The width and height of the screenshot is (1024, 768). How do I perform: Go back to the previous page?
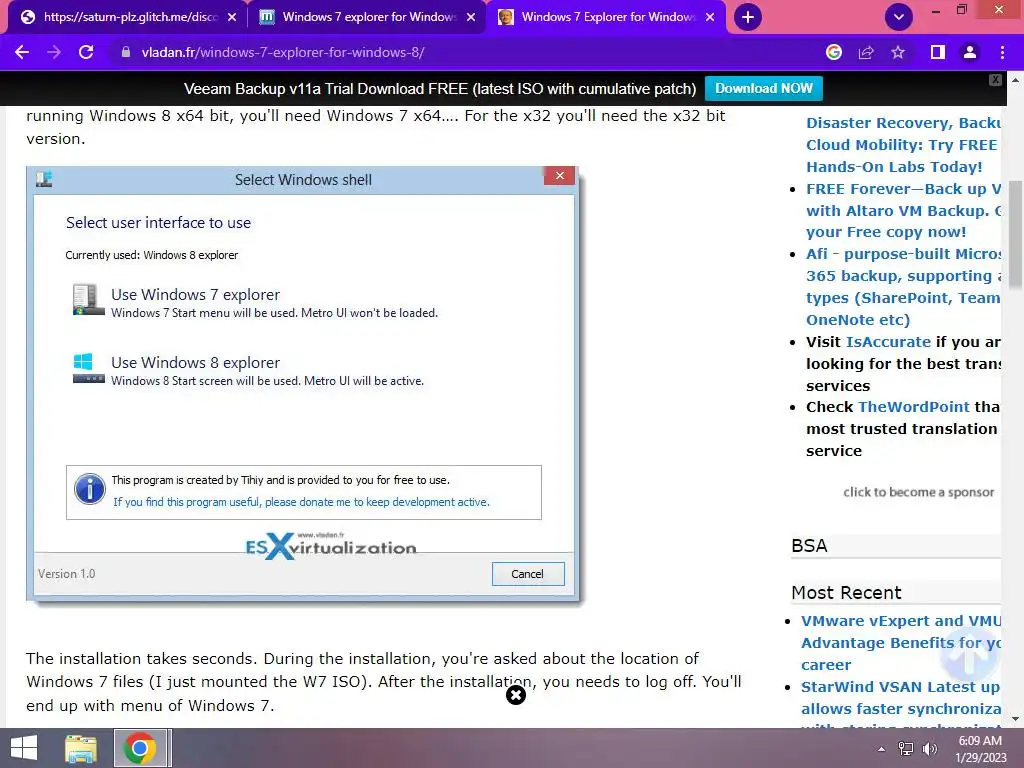tap(22, 52)
